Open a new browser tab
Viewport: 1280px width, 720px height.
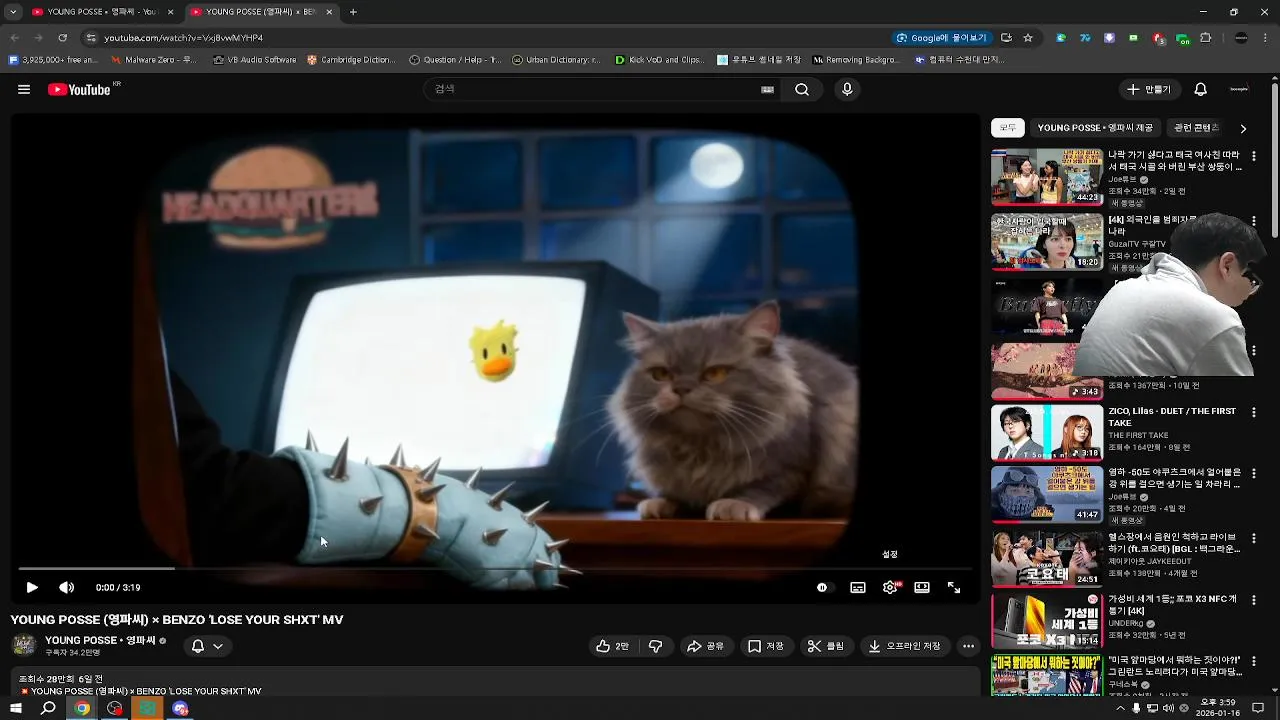(353, 12)
